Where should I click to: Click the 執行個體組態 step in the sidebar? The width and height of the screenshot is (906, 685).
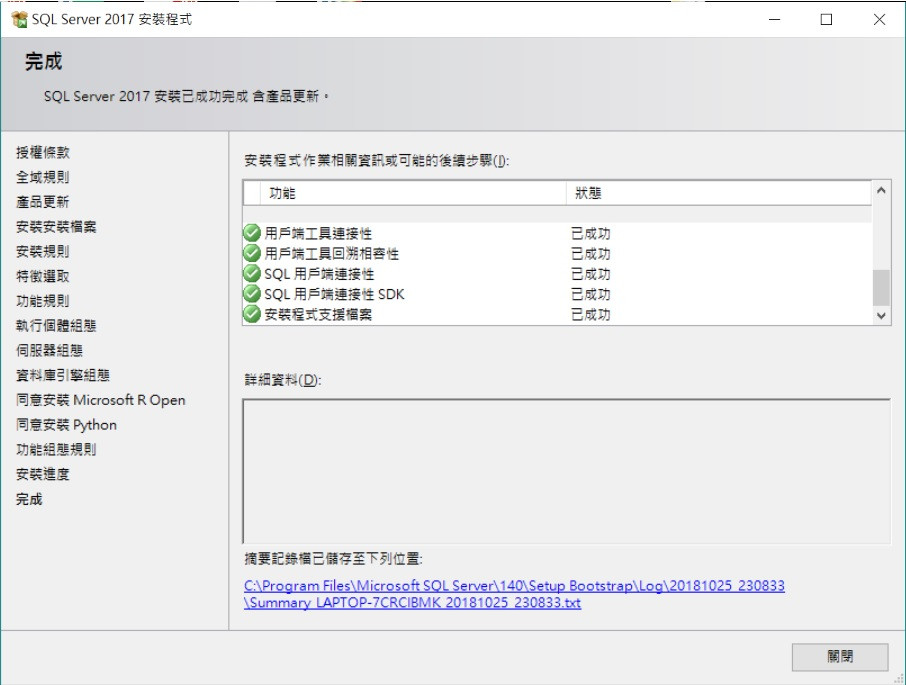point(56,326)
